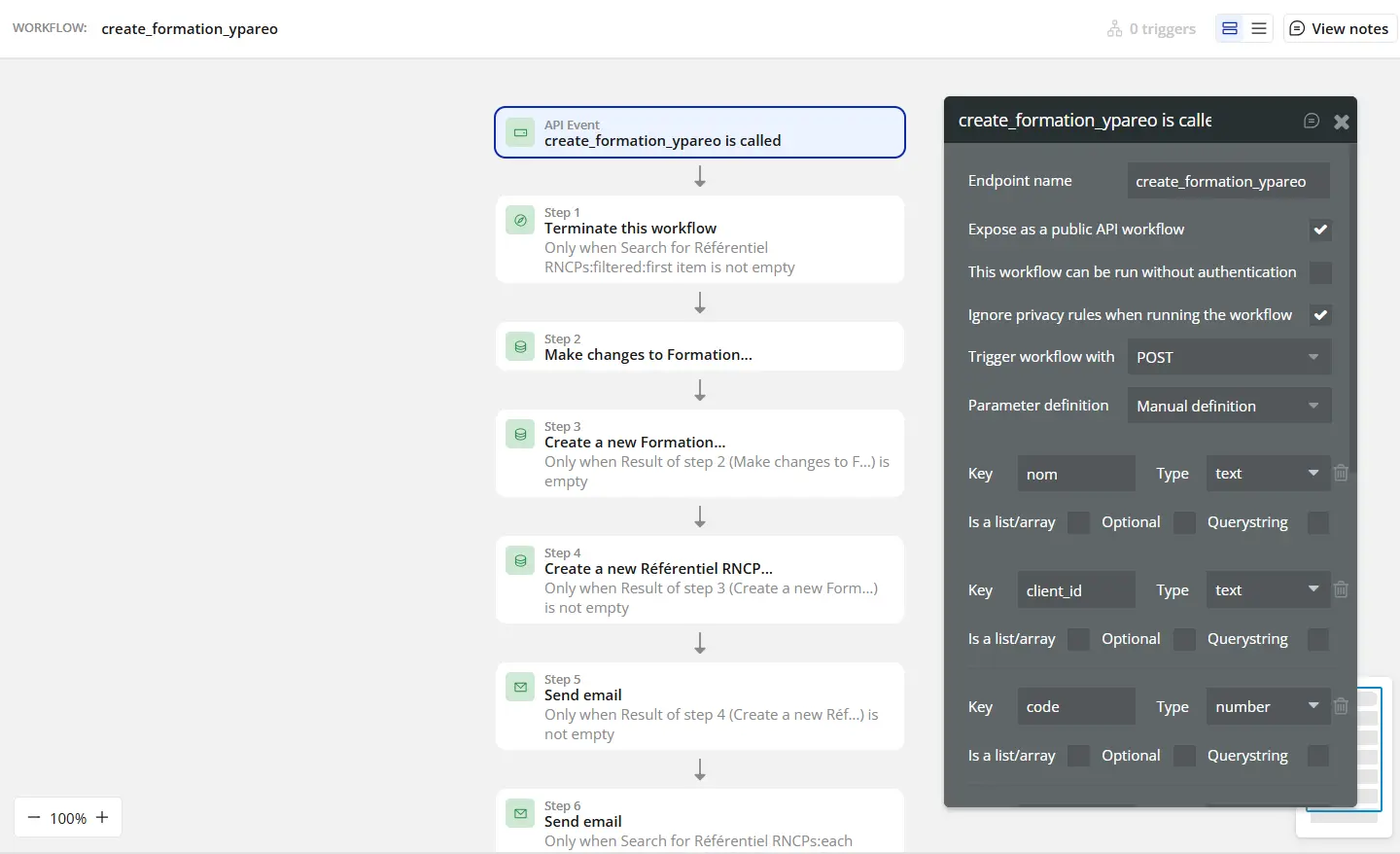The height and width of the screenshot is (854, 1400).
Task: Toggle Expose as a public API workflow
Action: (1320, 230)
